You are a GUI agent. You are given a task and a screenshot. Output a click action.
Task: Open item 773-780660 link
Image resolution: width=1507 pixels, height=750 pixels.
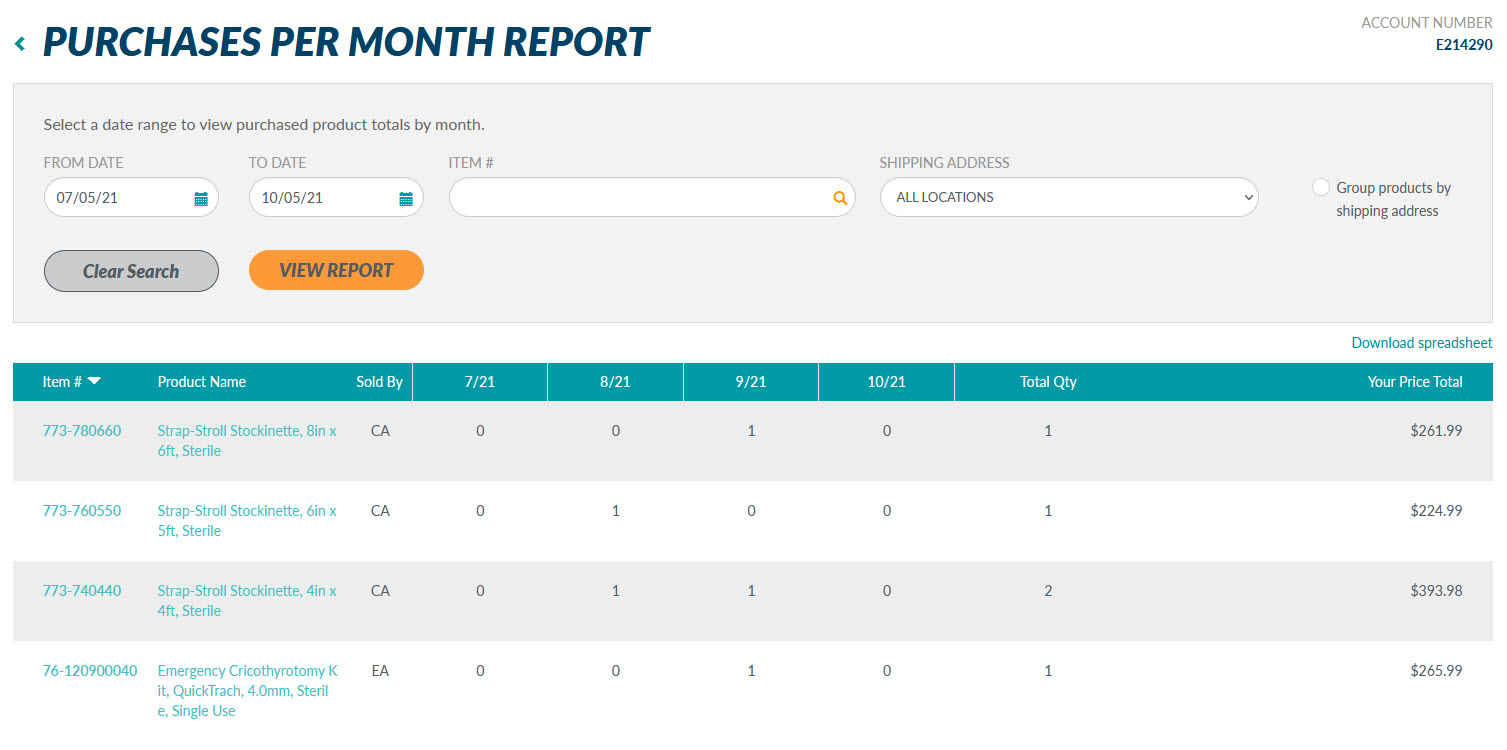click(82, 431)
